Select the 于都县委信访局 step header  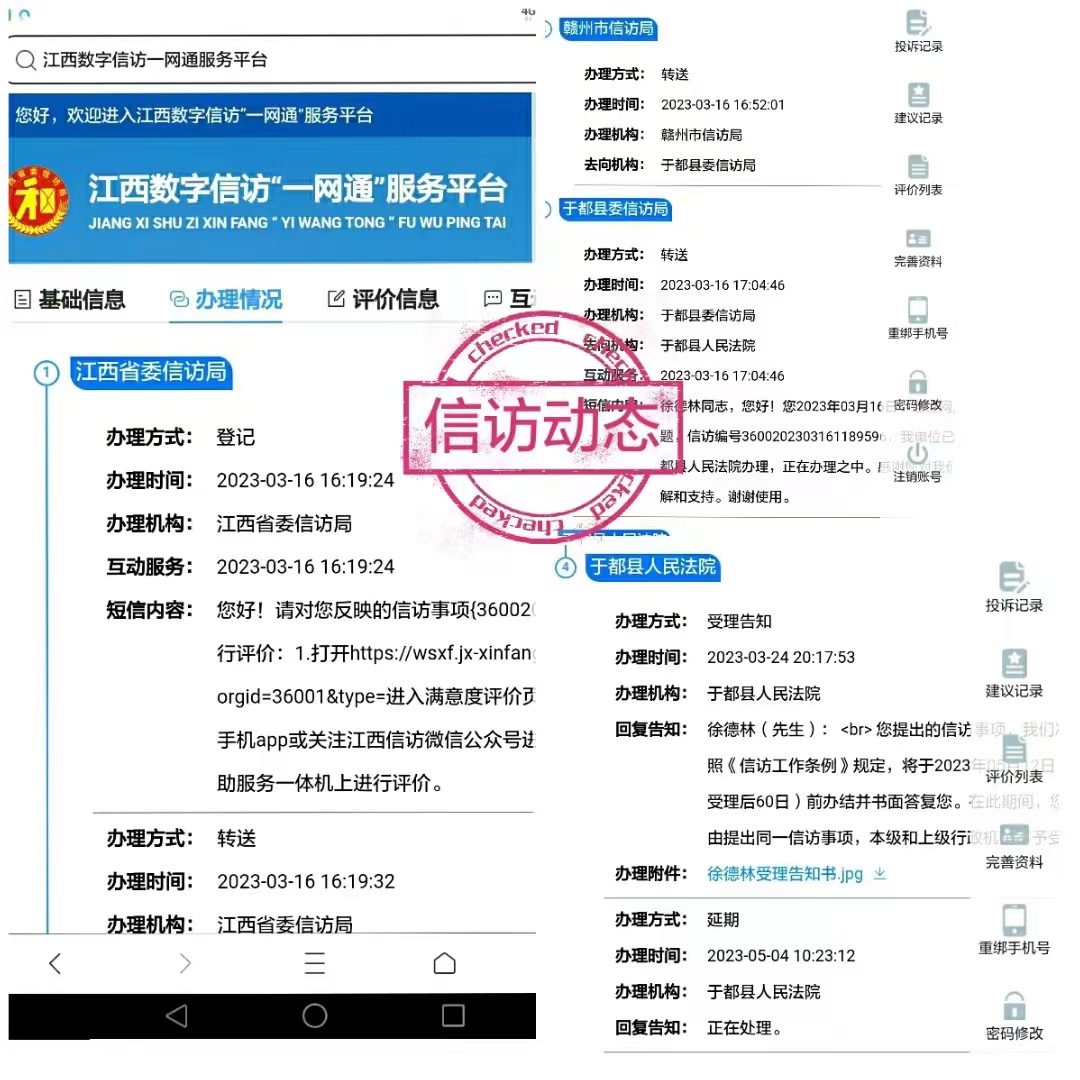click(615, 209)
